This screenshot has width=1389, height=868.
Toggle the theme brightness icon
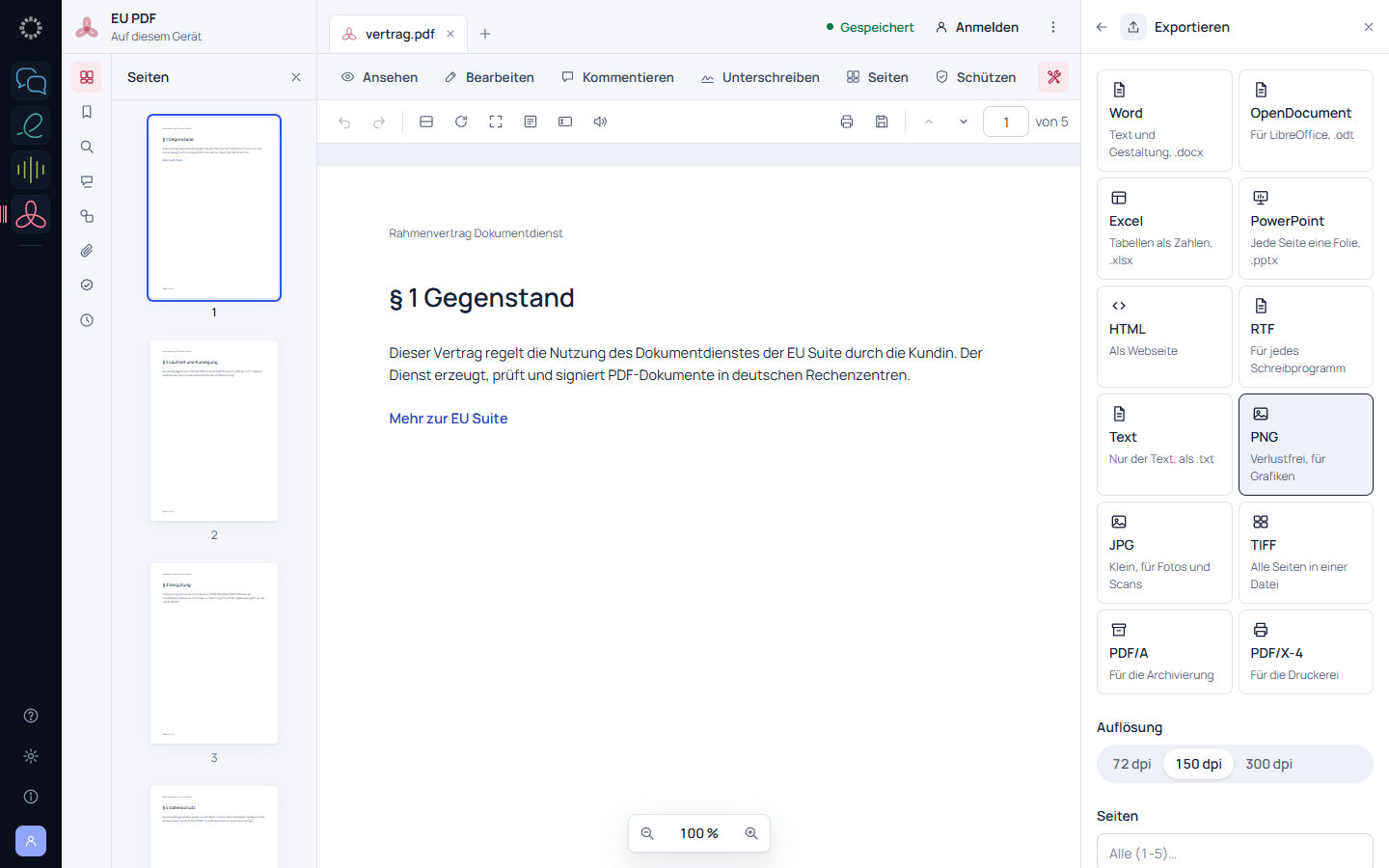coord(31,756)
